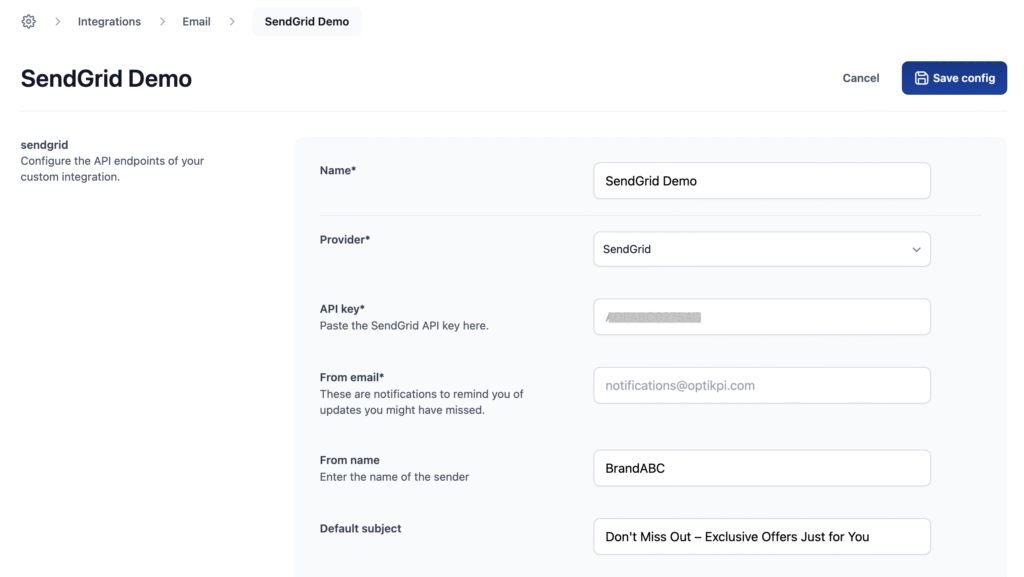Focus the Name input field
The width and height of the screenshot is (1024, 577).
coord(761,181)
